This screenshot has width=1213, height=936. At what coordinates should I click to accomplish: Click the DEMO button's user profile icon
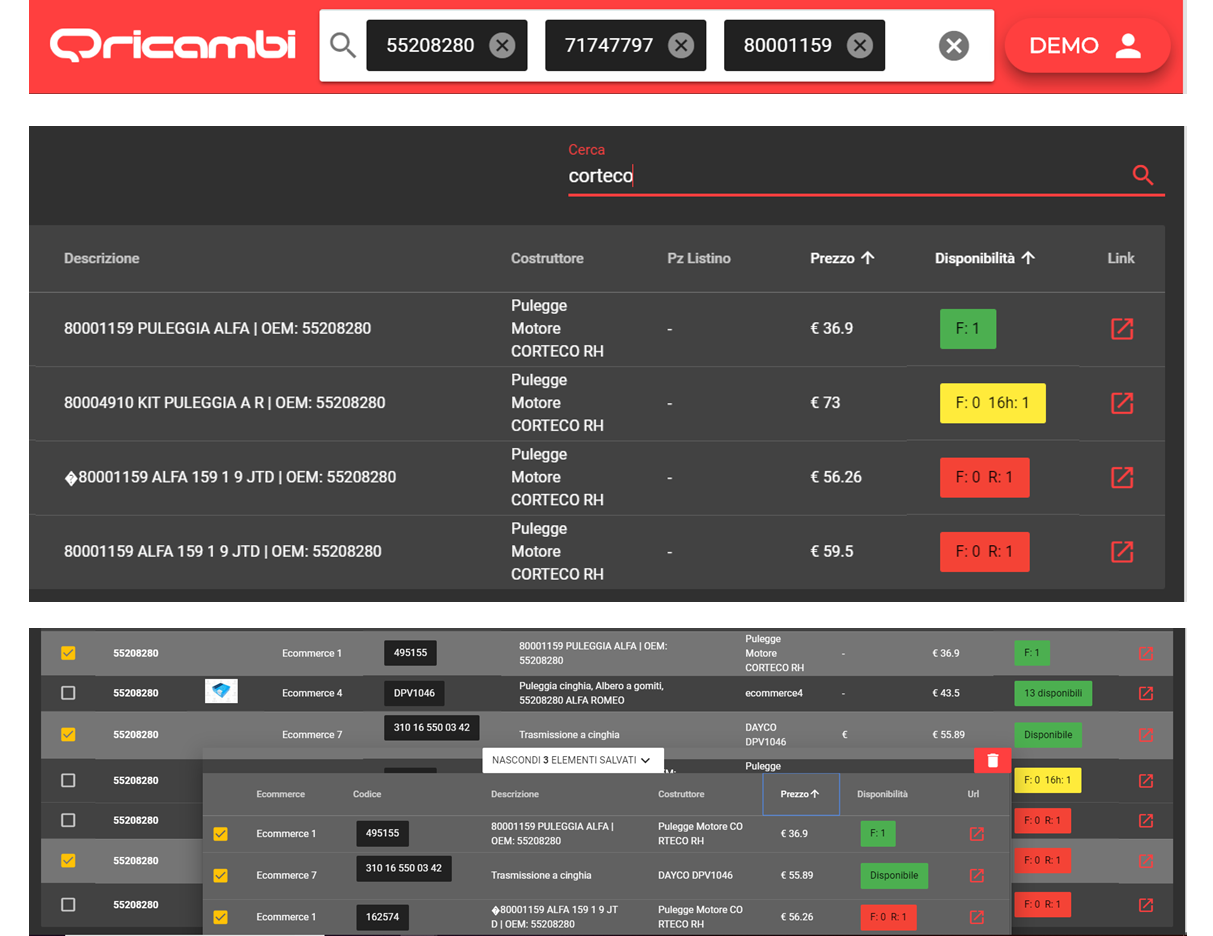1128,45
